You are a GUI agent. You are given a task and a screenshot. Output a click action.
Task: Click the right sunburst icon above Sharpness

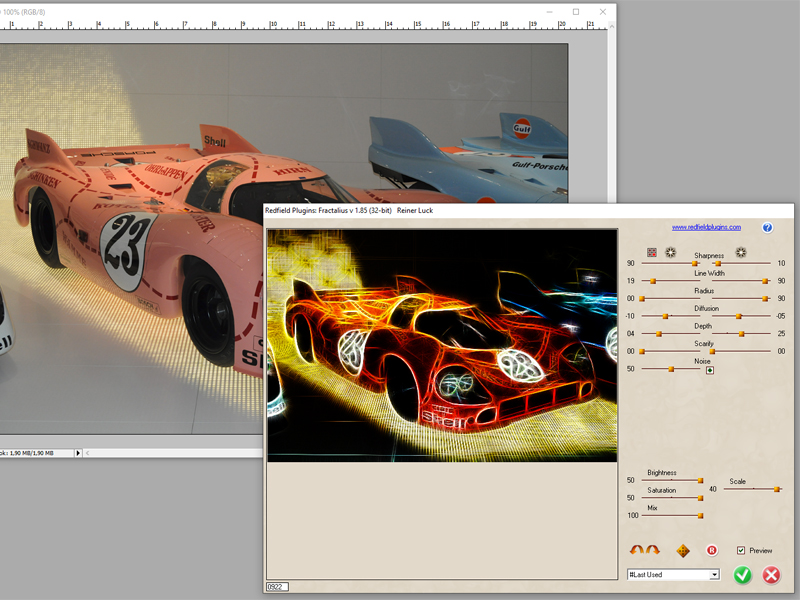click(741, 253)
